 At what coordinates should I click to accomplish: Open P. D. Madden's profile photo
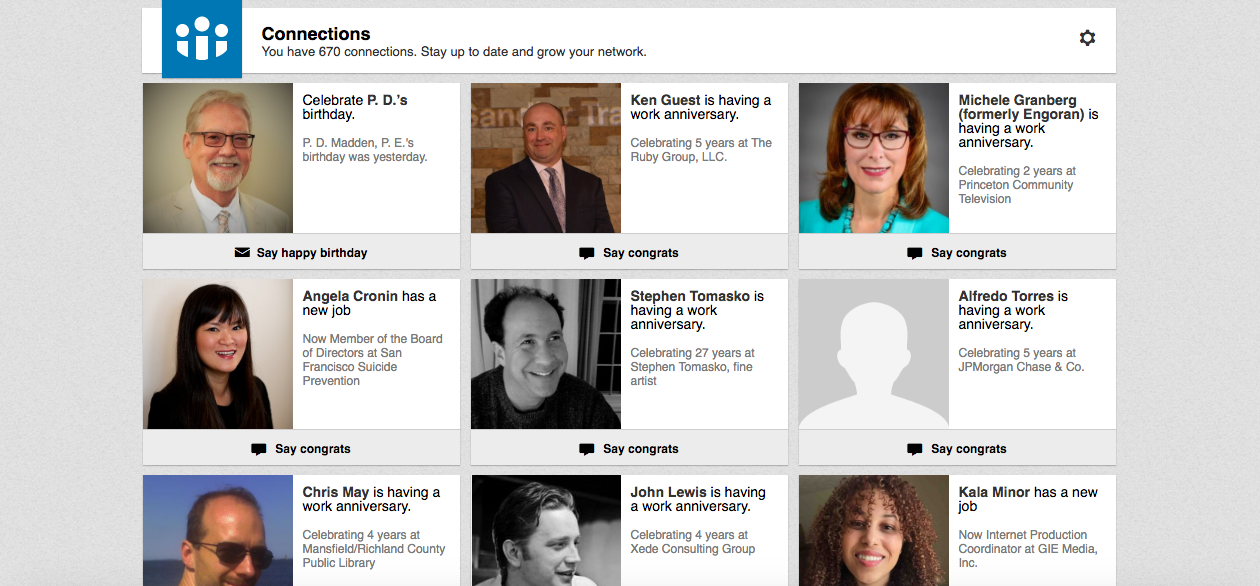[x=218, y=158]
